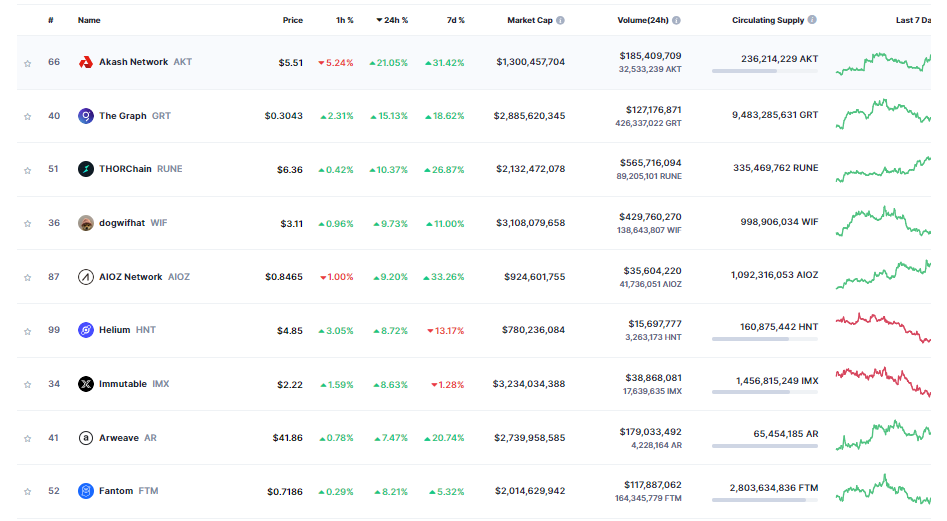Screen dimensions: 947x521
Task: Click Akash 1h change 5.24%
Action: click(x=336, y=63)
